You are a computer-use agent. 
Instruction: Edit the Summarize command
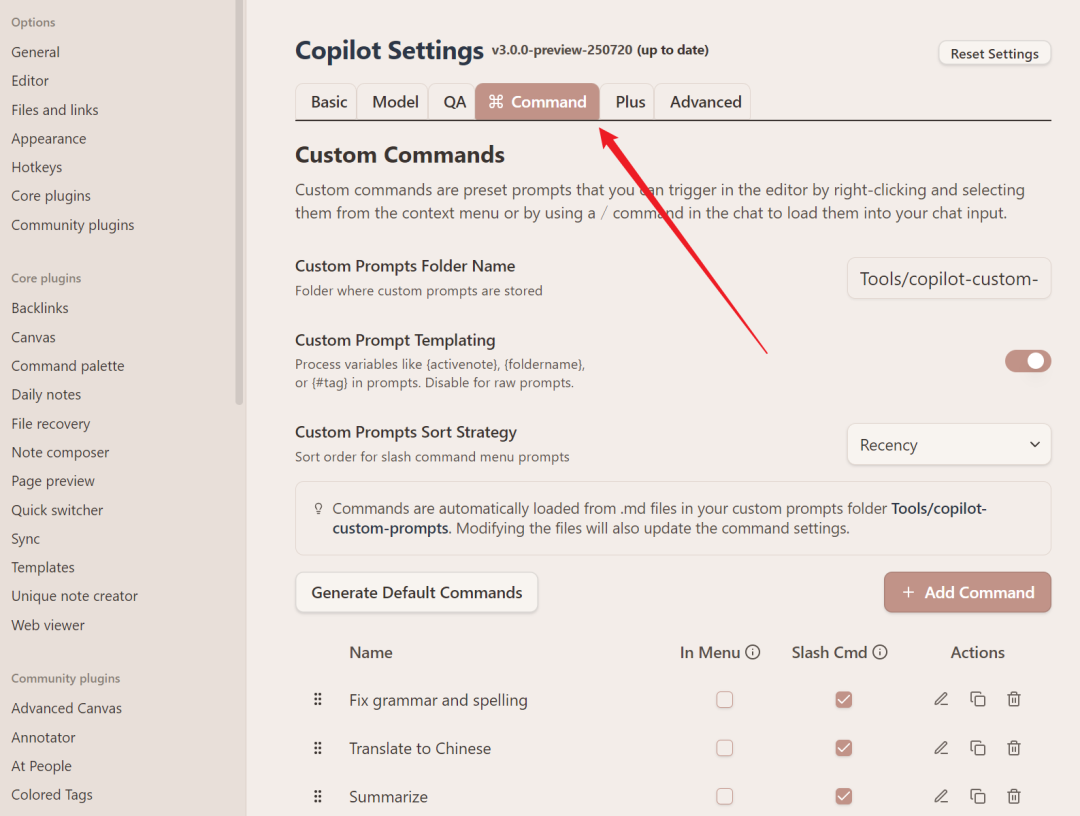[941, 796]
